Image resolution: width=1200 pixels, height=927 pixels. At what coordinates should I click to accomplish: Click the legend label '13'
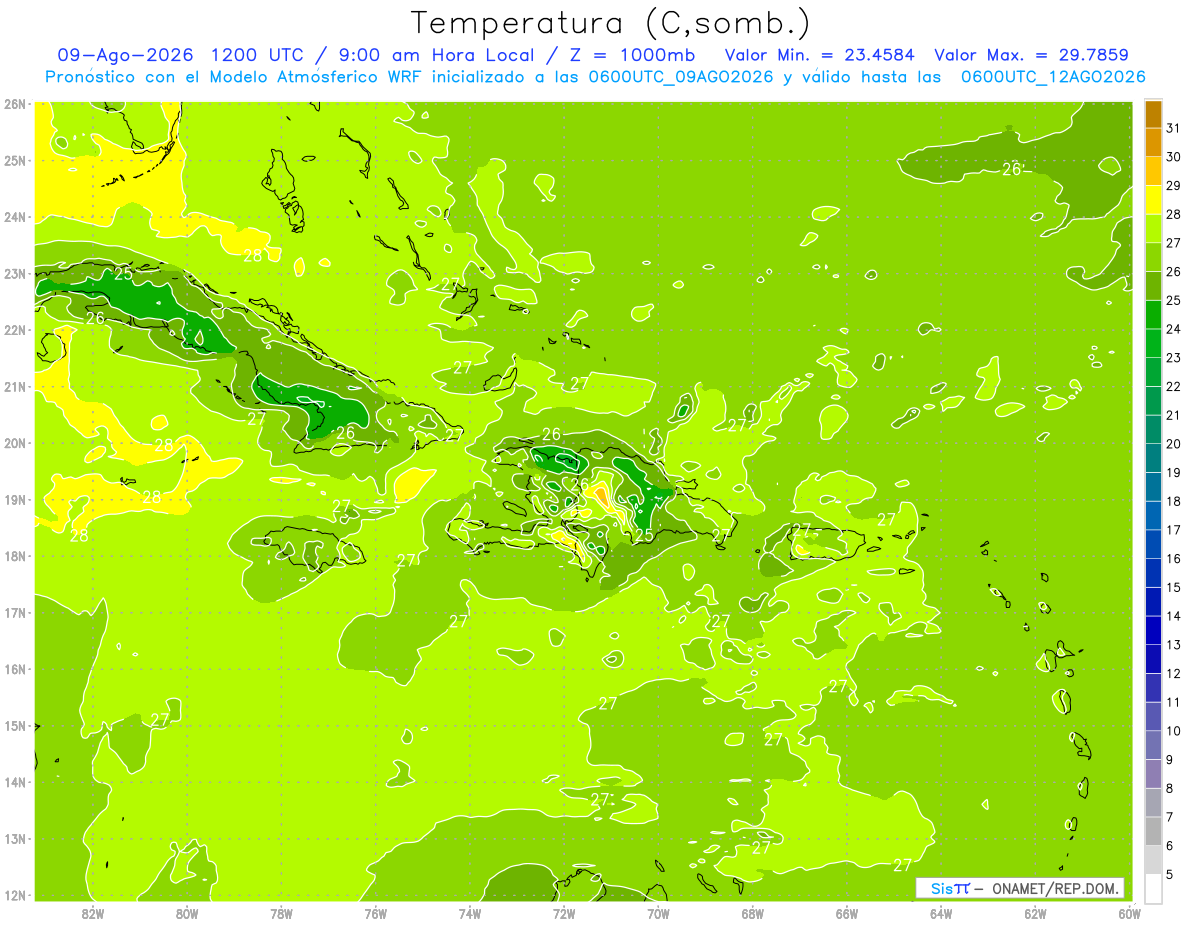[1173, 645]
